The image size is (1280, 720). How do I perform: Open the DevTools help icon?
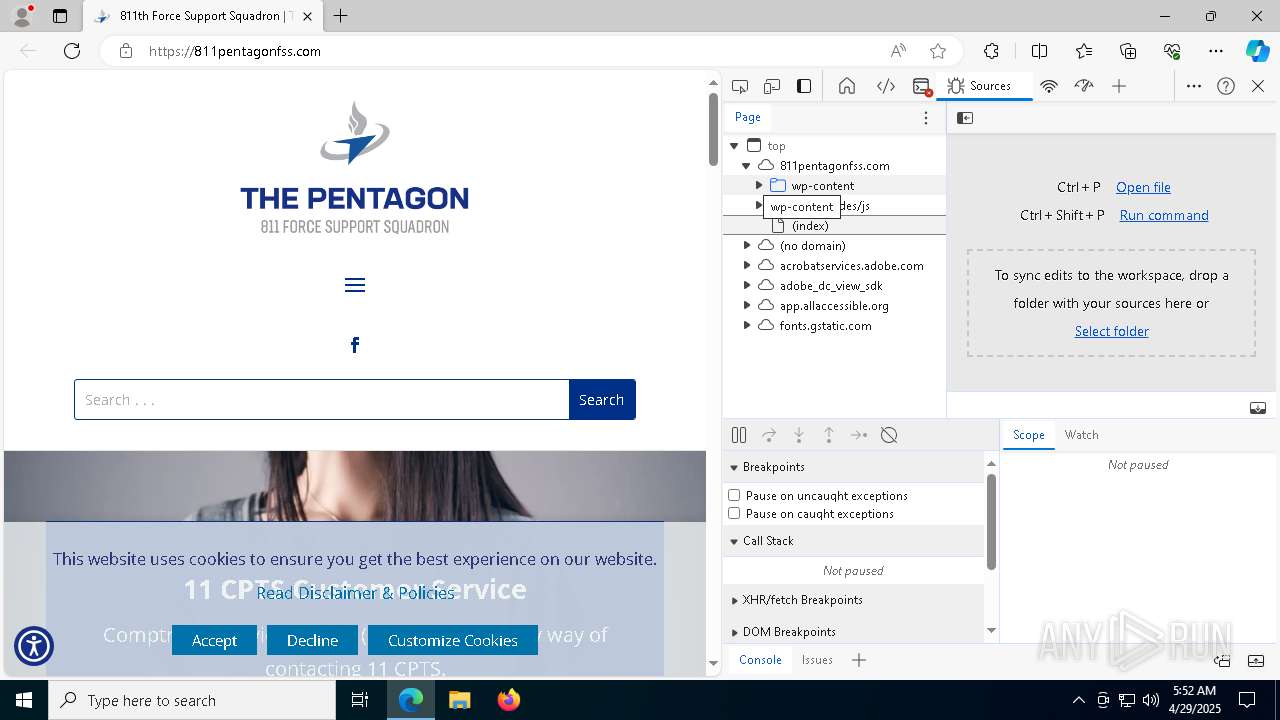click(x=1226, y=86)
